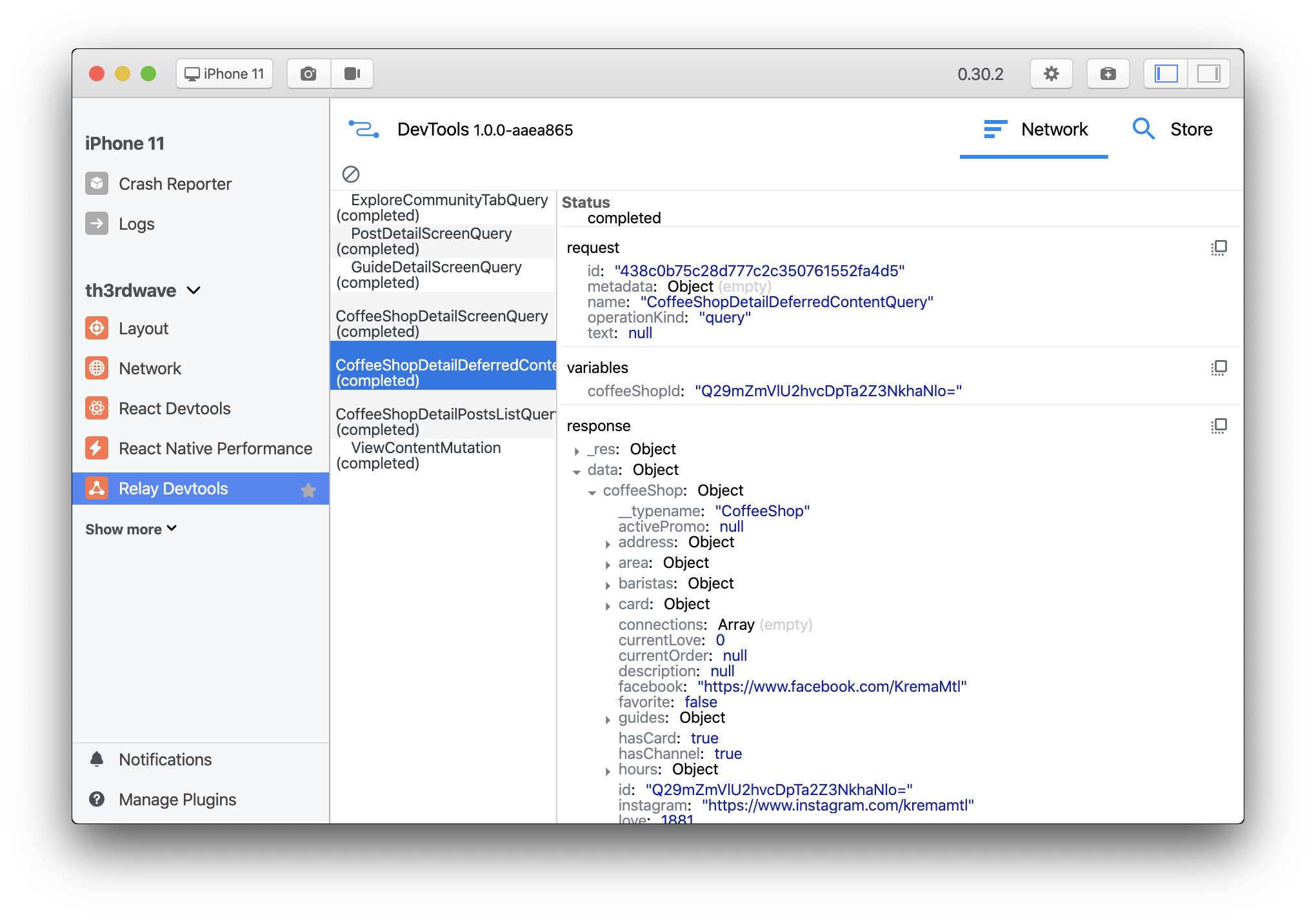Copy the response section contents
This screenshot has height=919, width=1316.
click(x=1219, y=426)
